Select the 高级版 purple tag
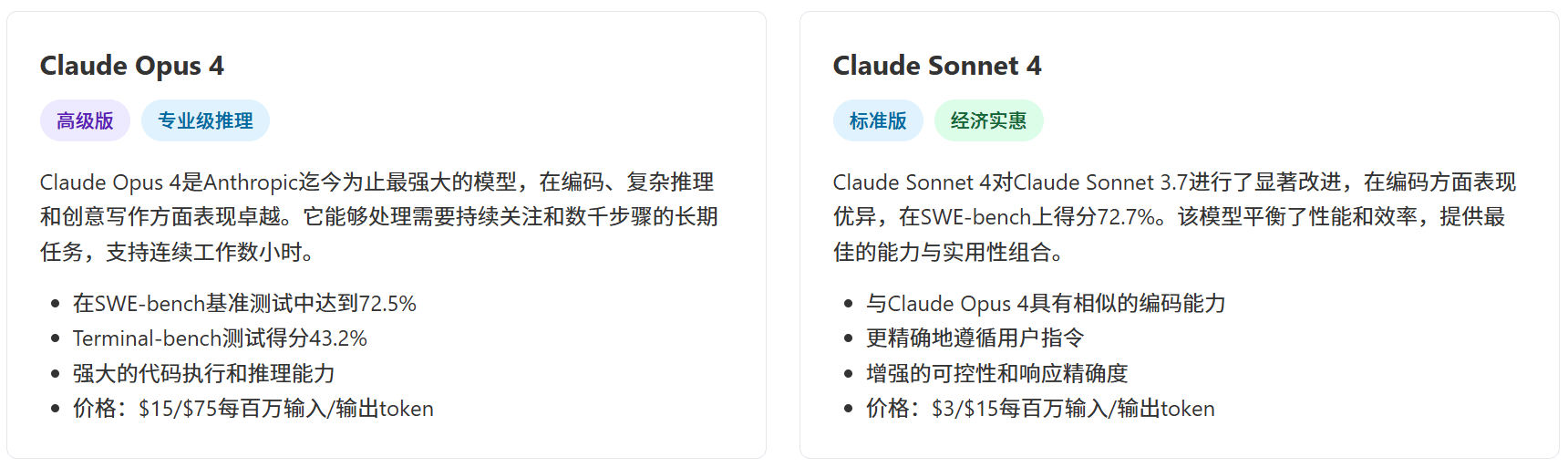Image resolution: width=1568 pixels, height=468 pixels. 85,120
